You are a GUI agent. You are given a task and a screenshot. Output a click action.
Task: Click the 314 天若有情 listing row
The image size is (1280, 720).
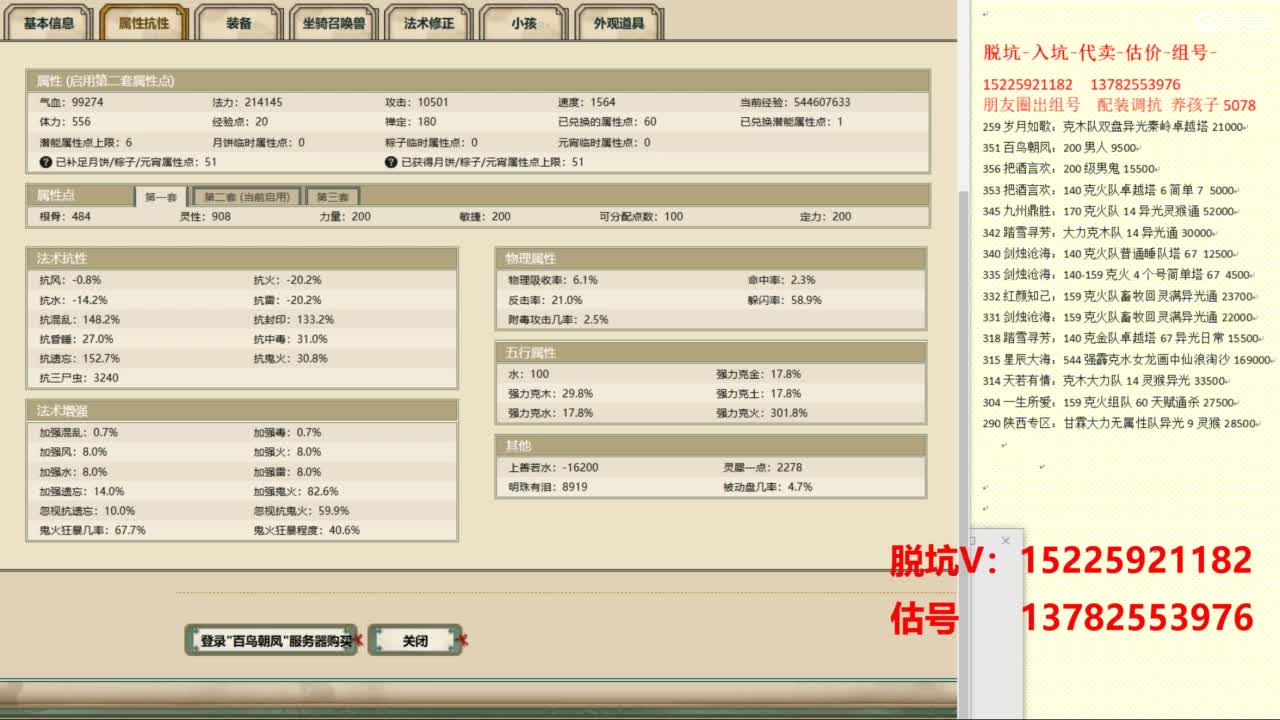pos(1105,381)
